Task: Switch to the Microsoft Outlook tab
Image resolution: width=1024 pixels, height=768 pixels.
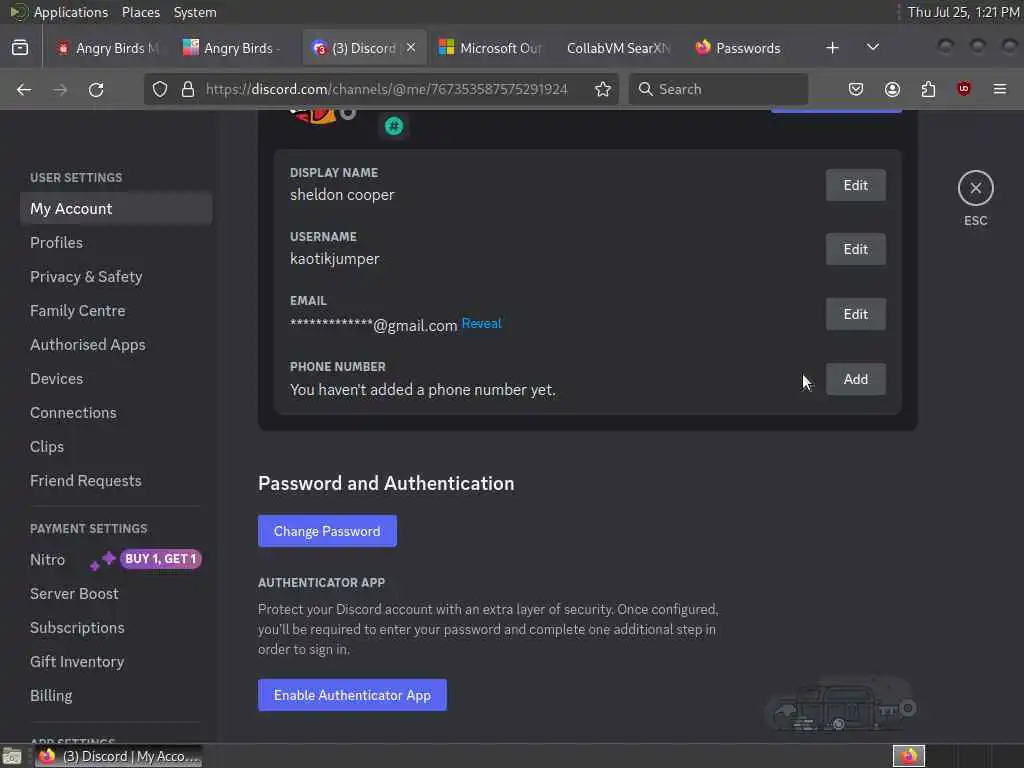Action: coord(492,48)
